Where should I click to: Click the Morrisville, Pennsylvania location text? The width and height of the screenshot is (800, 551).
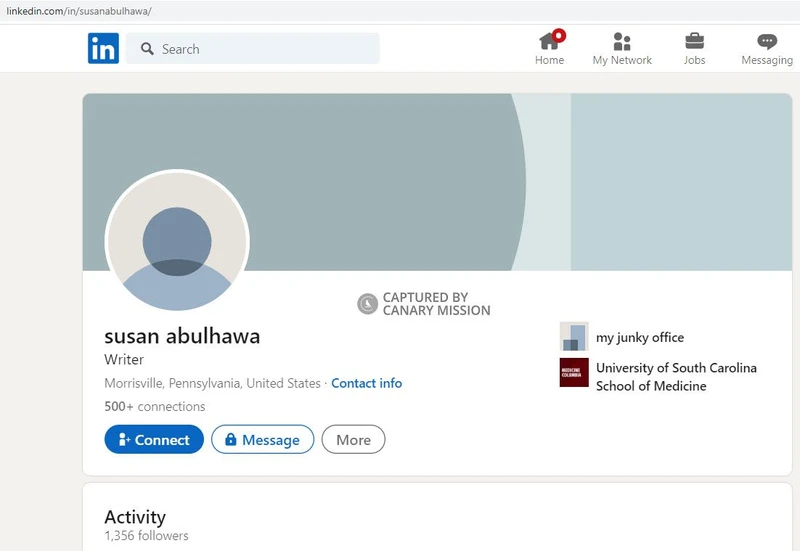point(212,383)
